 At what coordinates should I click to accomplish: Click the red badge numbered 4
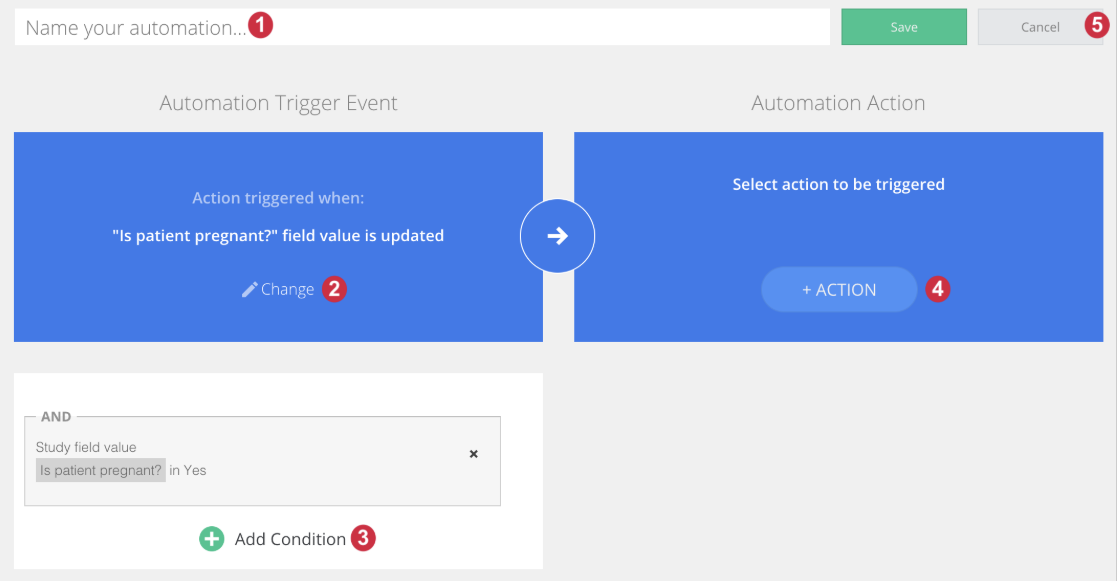(937, 289)
